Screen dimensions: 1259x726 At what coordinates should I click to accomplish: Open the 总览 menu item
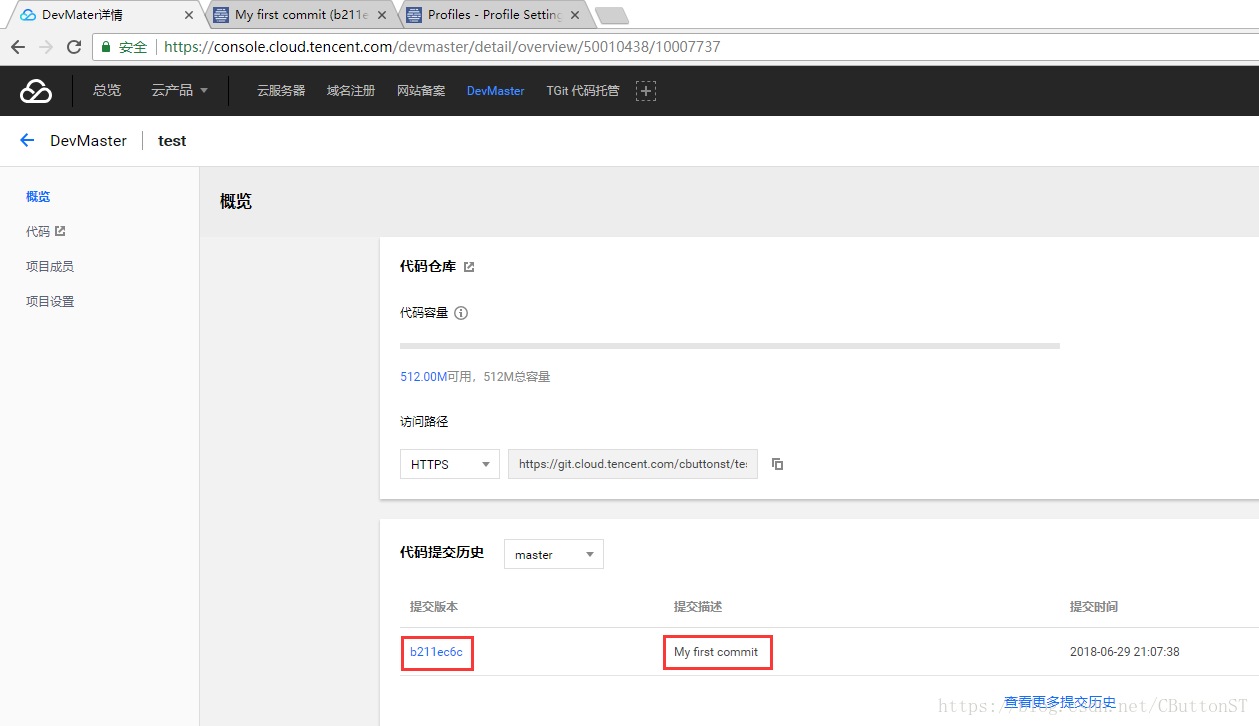(x=107, y=91)
